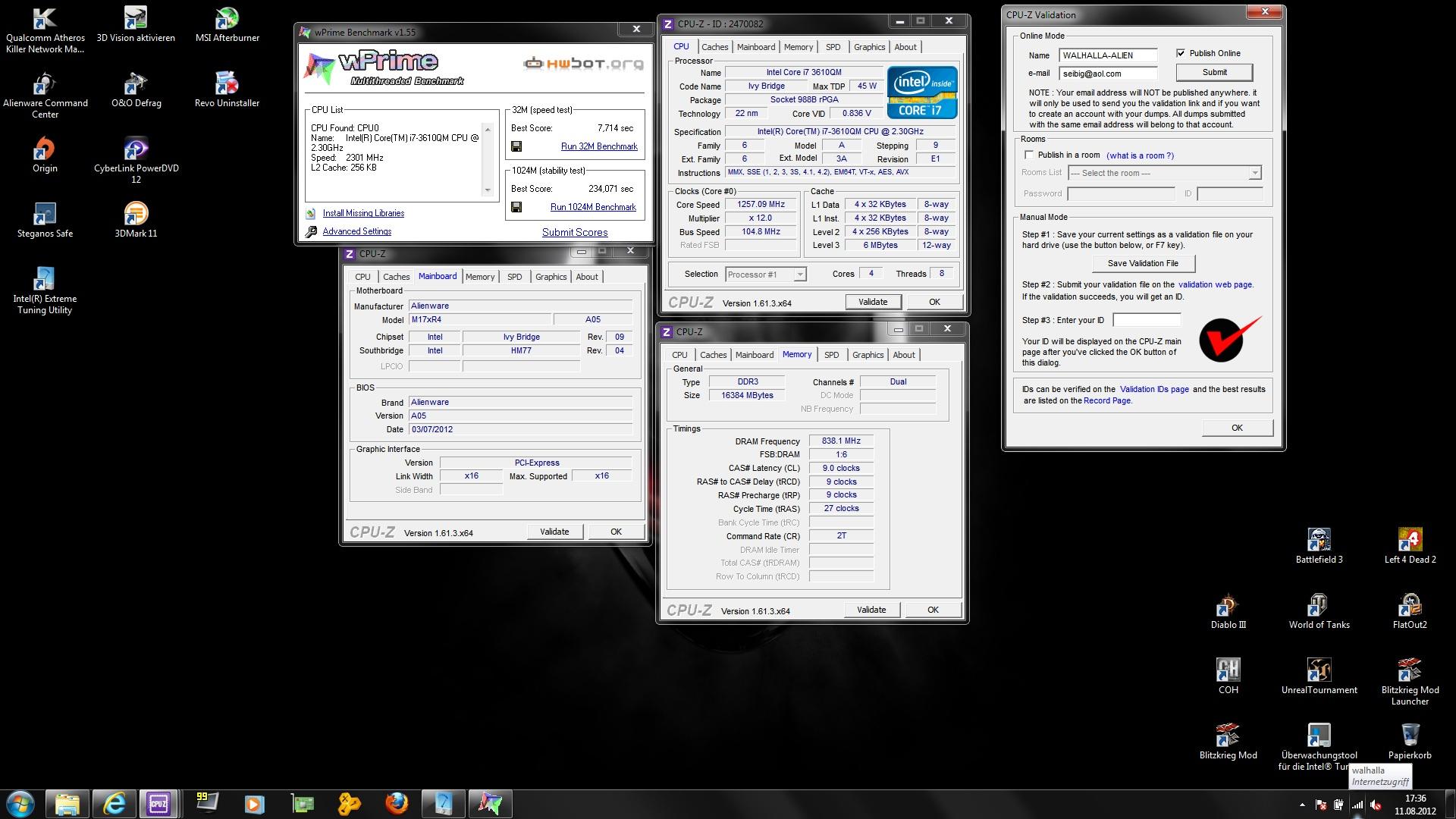The height and width of the screenshot is (819, 1456).
Task: Open the Rooms List dropdown
Action: pyautogui.click(x=1255, y=173)
